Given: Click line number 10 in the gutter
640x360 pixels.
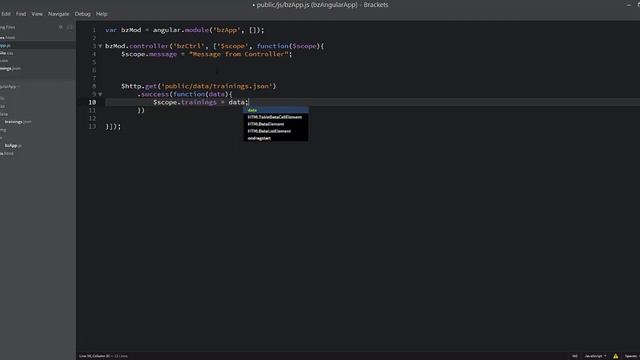Looking at the screenshot, I should coord(92,102).
